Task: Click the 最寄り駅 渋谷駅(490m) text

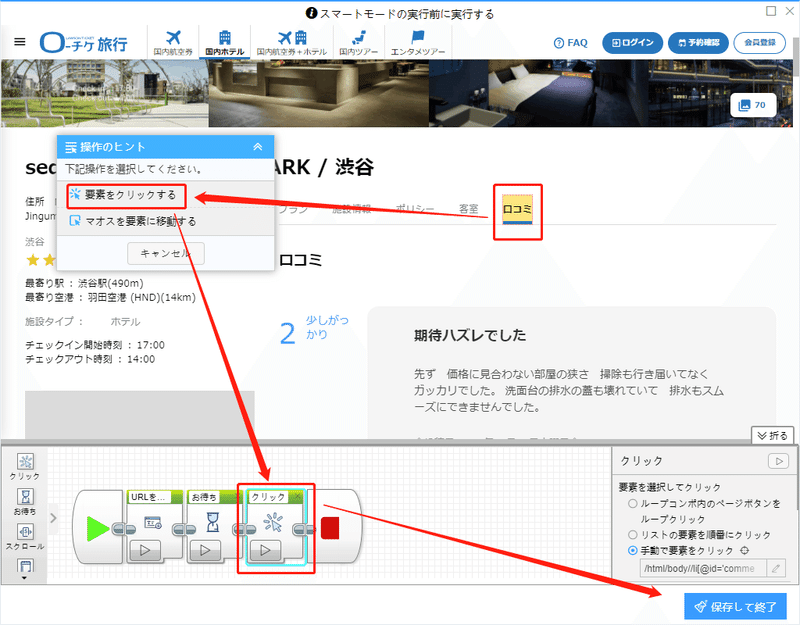Action: tap(84, 283)
